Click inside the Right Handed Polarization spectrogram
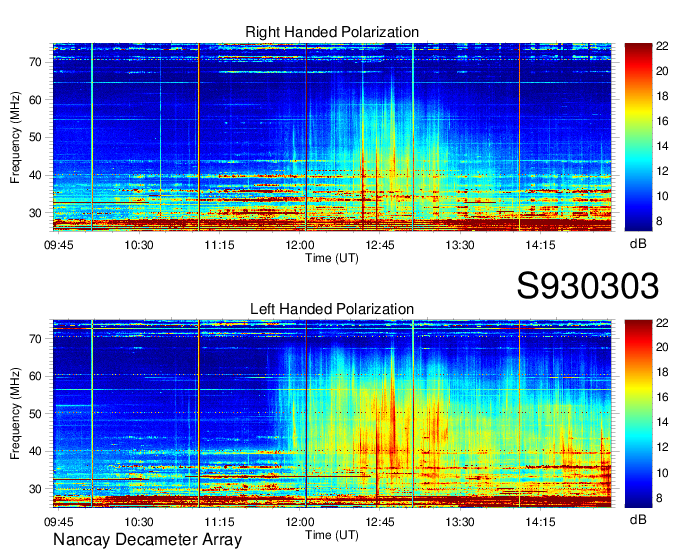 [332, 137]
